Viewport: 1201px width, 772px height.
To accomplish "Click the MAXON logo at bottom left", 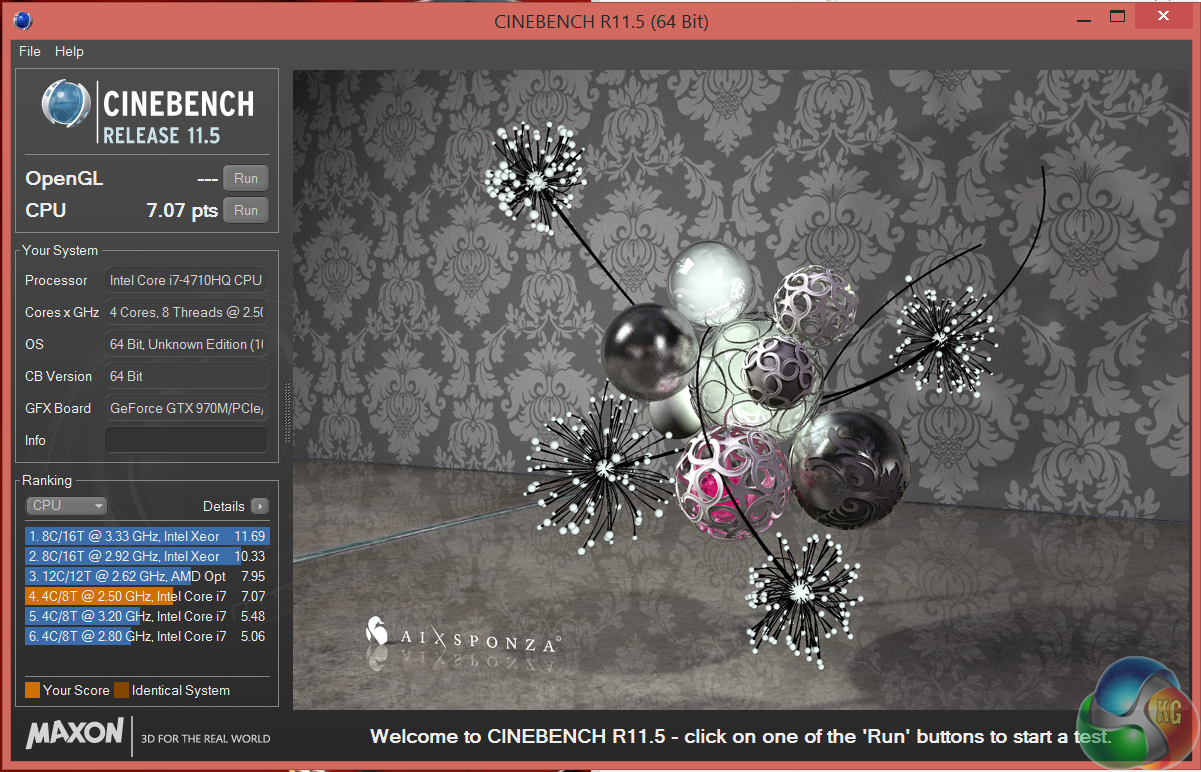I will pyautogui.click(x=76, y=734).
